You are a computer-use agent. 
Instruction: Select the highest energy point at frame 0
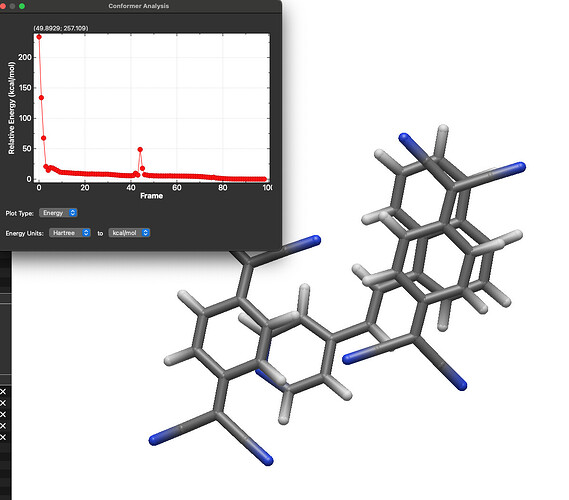[39, 37]
